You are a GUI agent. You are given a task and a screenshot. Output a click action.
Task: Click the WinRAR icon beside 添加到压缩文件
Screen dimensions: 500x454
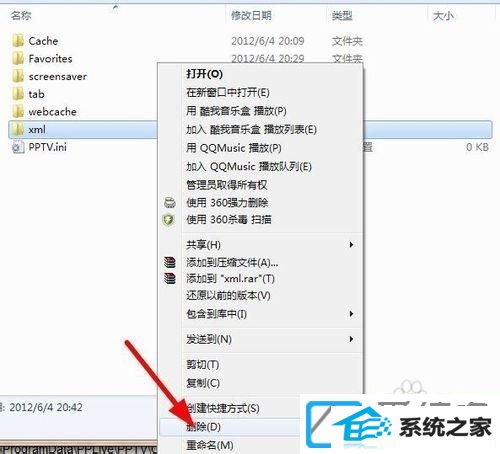point(170,263)
